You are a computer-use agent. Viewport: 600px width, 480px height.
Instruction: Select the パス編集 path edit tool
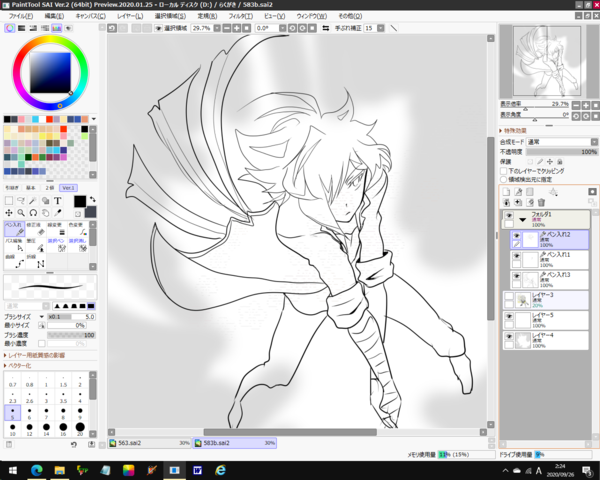pos(15,245)
